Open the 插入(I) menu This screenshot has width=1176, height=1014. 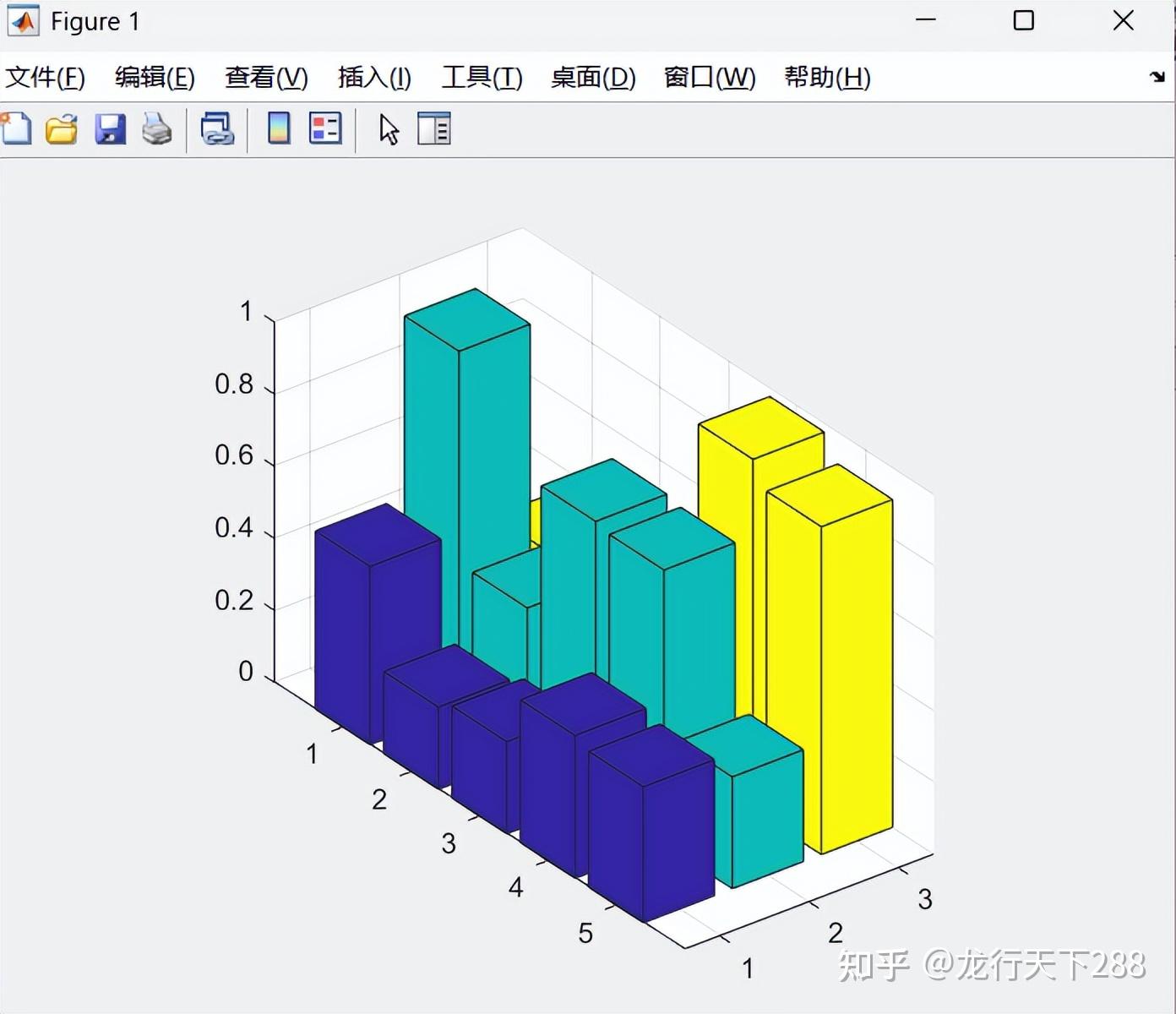pos(373,77)
